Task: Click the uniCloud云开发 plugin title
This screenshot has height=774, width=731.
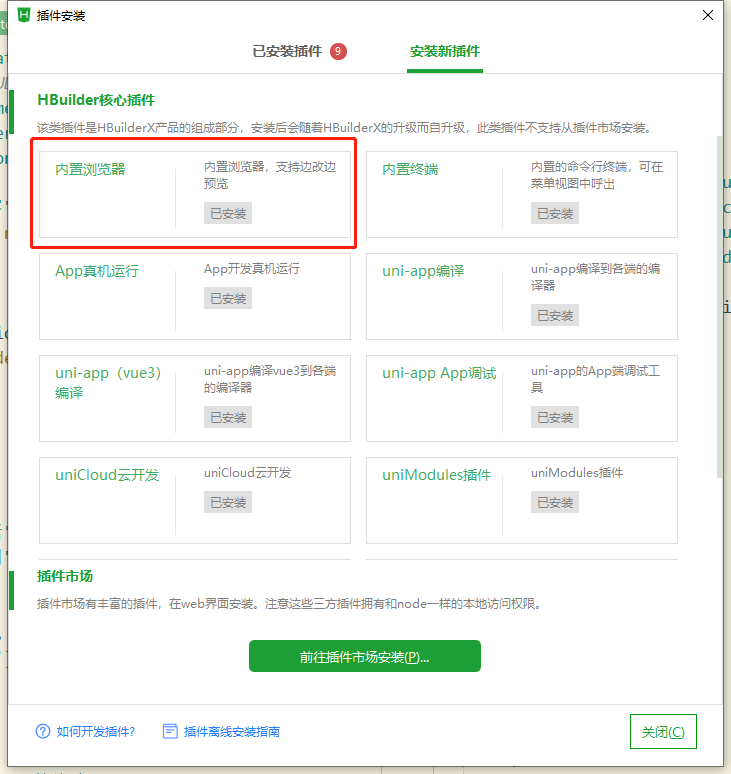Action: pyautogui.click(x=107, y=475)
